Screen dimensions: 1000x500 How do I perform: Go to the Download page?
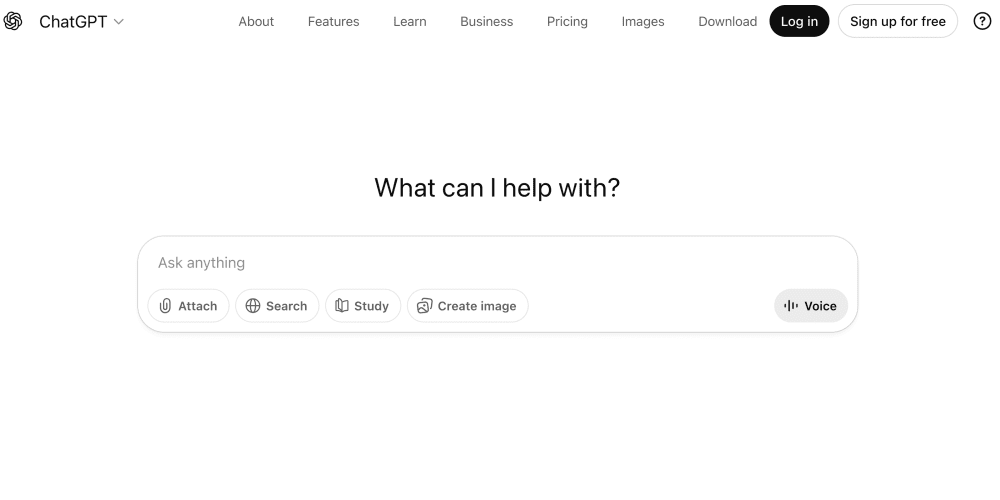click(x=728, y=21)
